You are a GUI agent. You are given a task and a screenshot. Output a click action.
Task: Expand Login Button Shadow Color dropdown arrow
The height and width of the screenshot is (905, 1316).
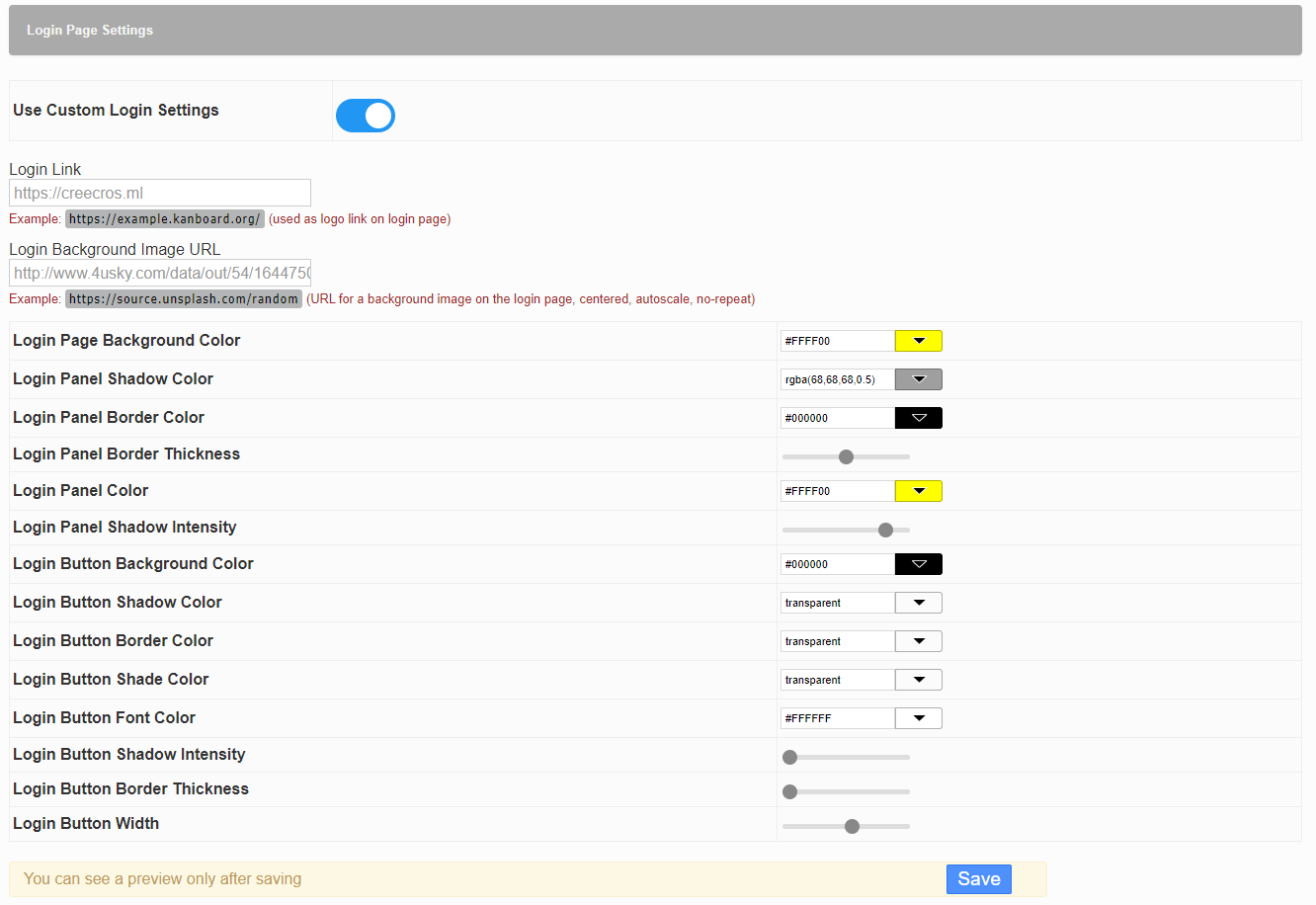click(918, 603)
